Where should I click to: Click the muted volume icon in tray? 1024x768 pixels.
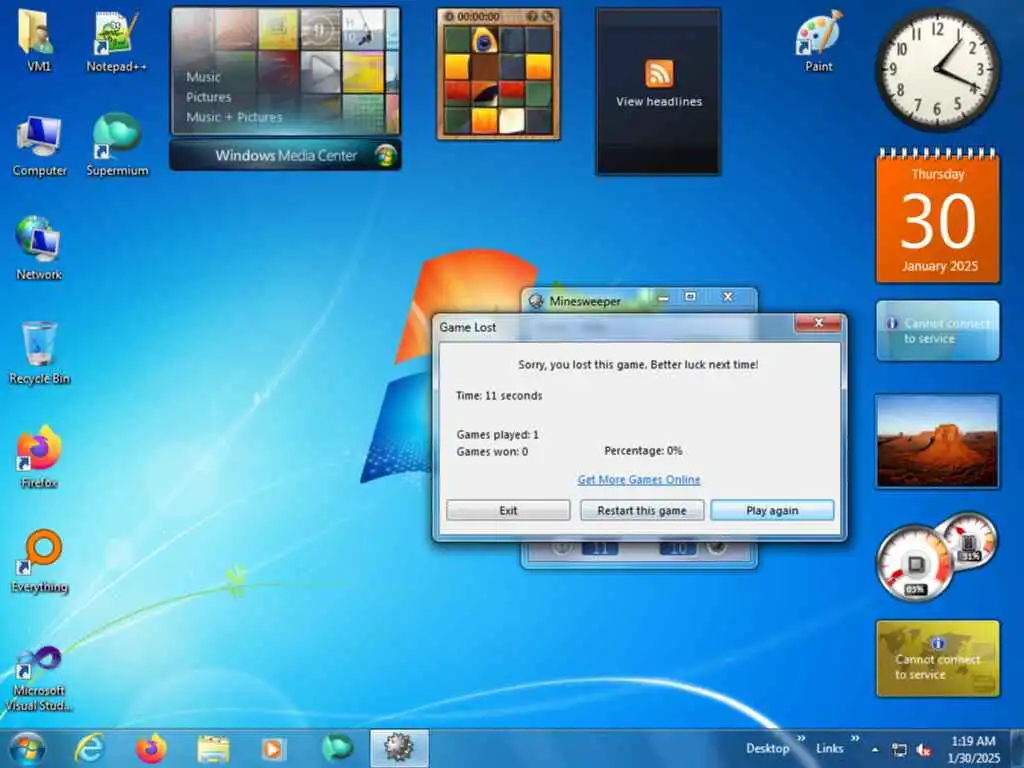click(x=923, y=750)
